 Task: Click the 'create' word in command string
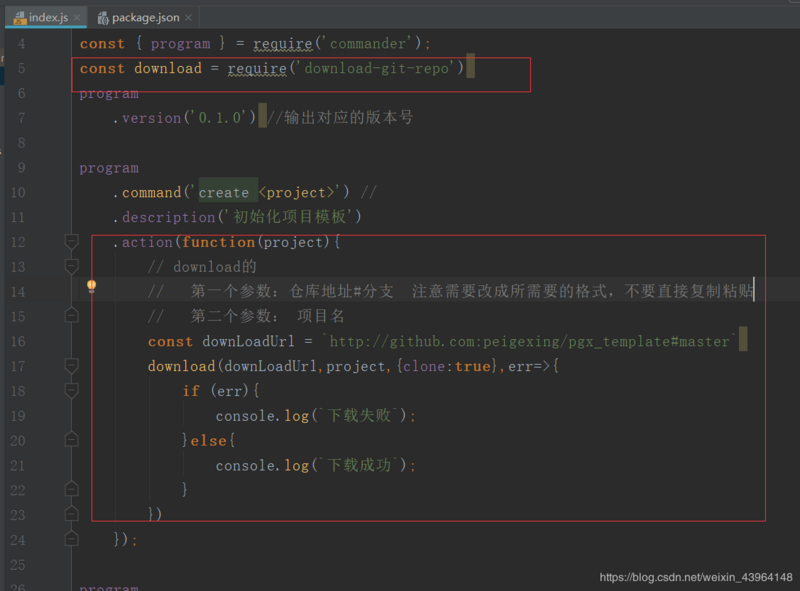pyautogui.click(x=223, y=192)
